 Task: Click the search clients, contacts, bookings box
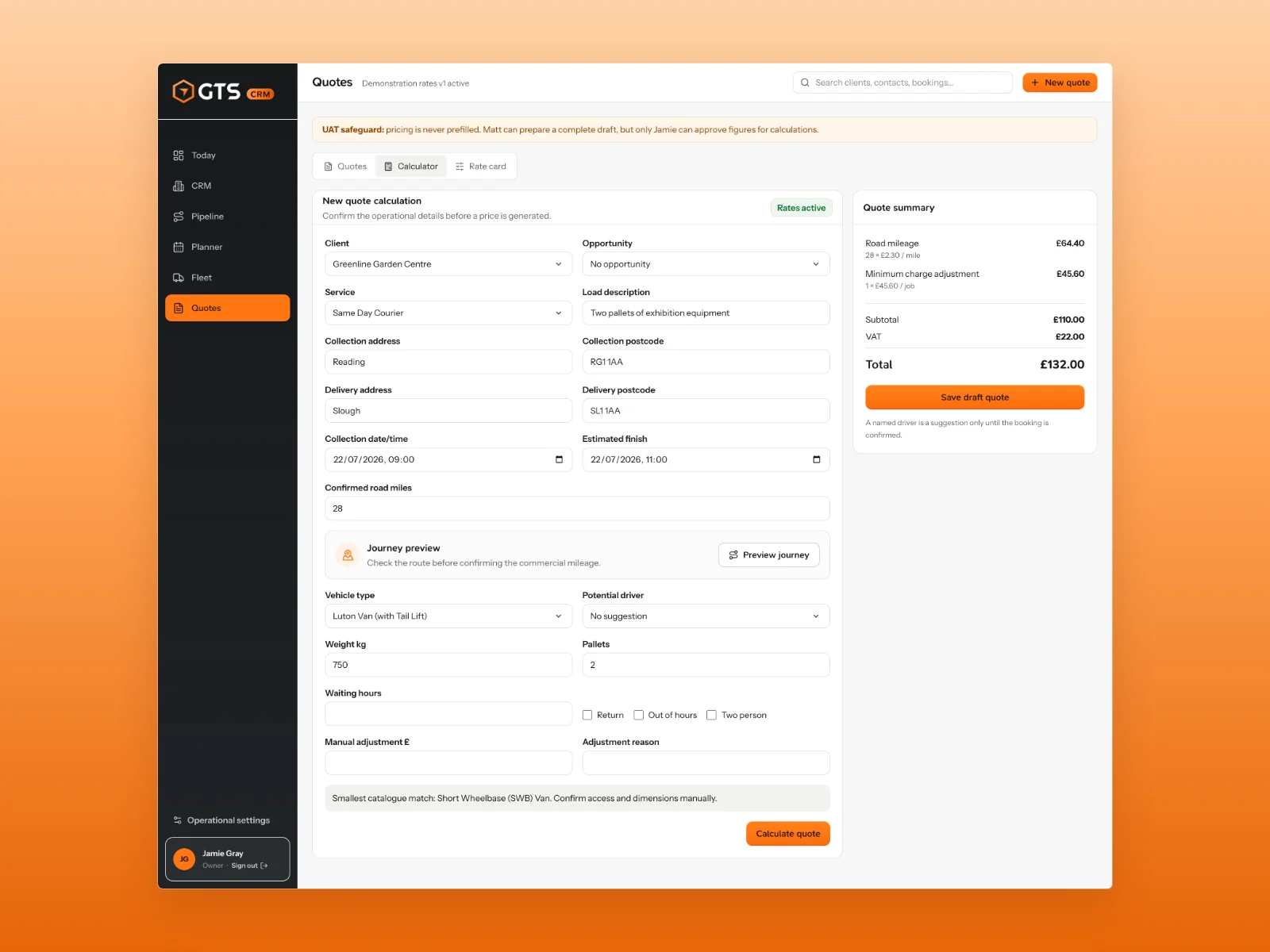tap(902, 83)
